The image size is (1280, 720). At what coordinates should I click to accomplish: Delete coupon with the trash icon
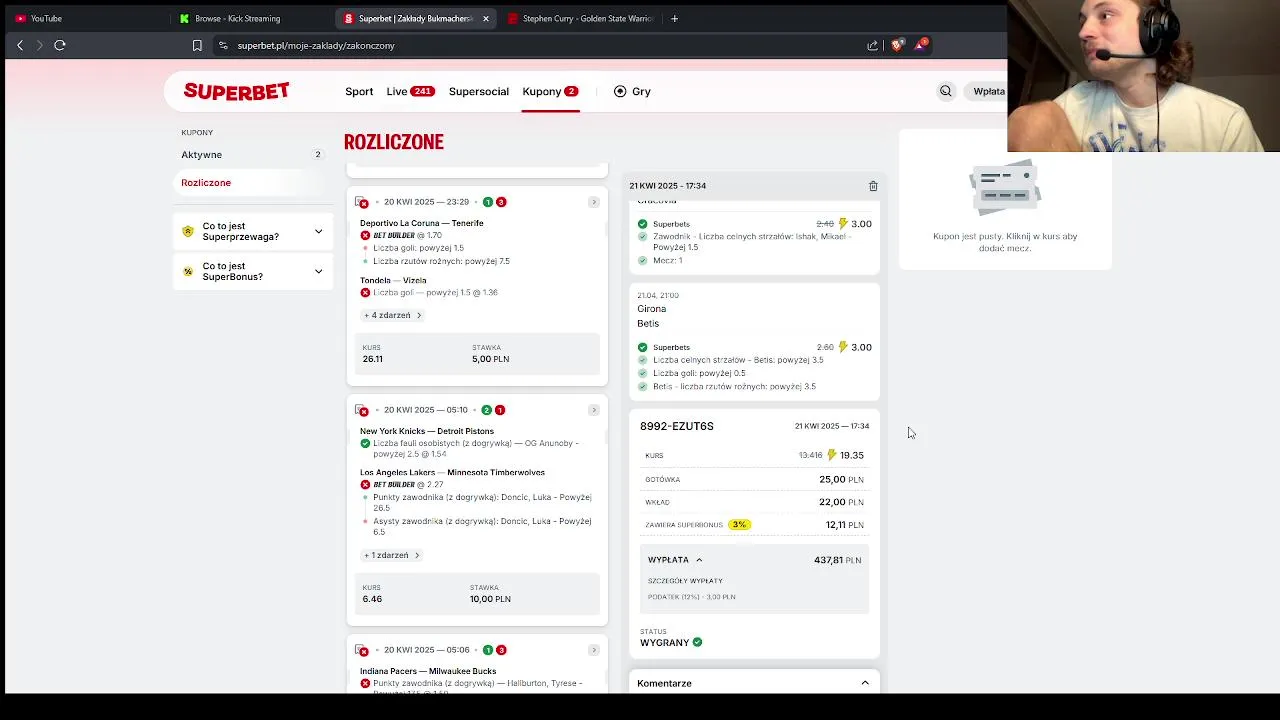(873, 186)
